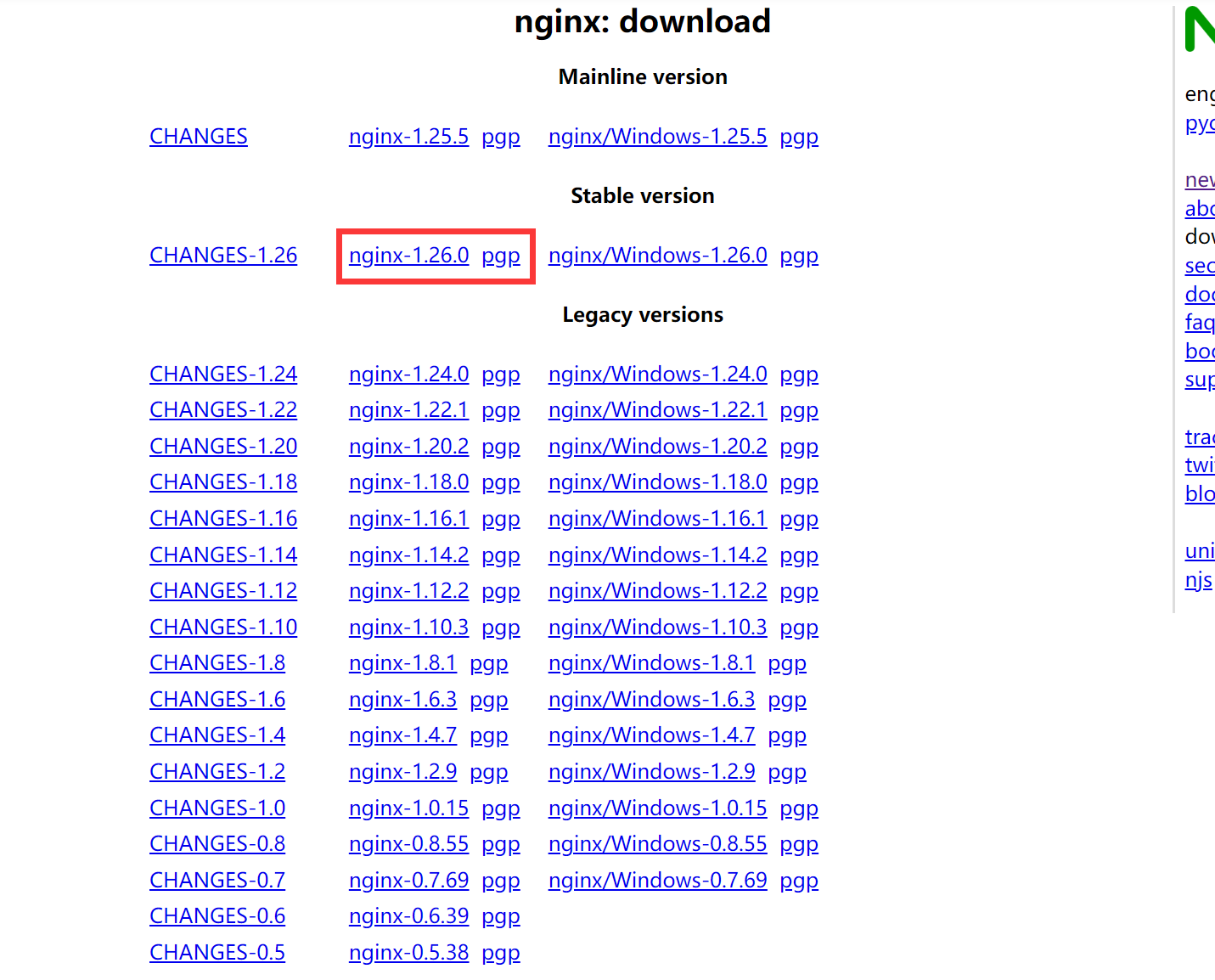Open CHANGES-1.6 link
This screenshot has height=980, width=1215.
pyautogui.click(x=217, y=700)
